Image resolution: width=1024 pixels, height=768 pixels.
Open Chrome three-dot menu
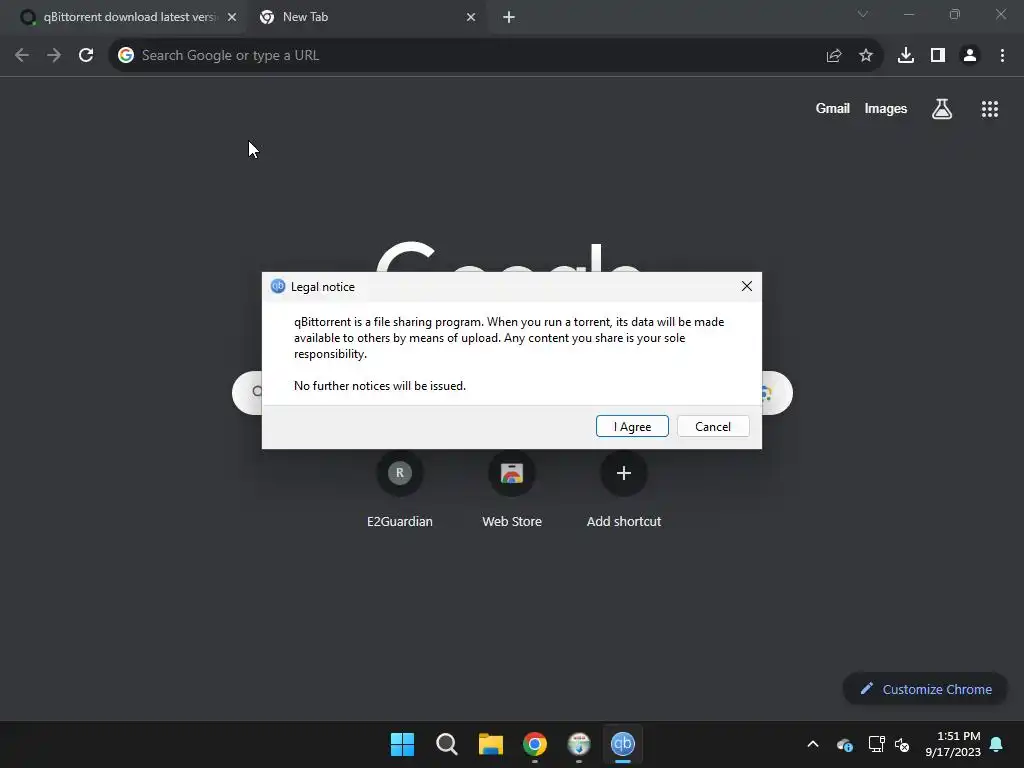point(1002,56)
